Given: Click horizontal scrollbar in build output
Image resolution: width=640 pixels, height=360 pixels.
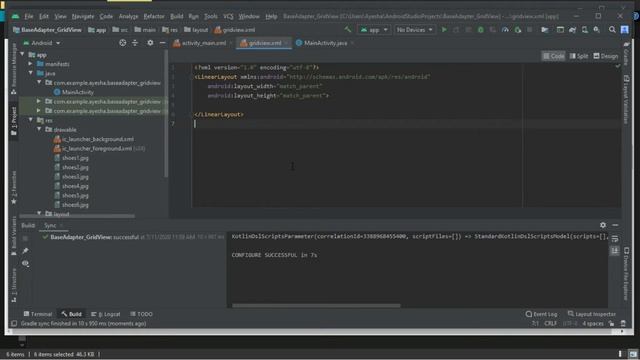Looking at the screenshot, I should 316,305.
